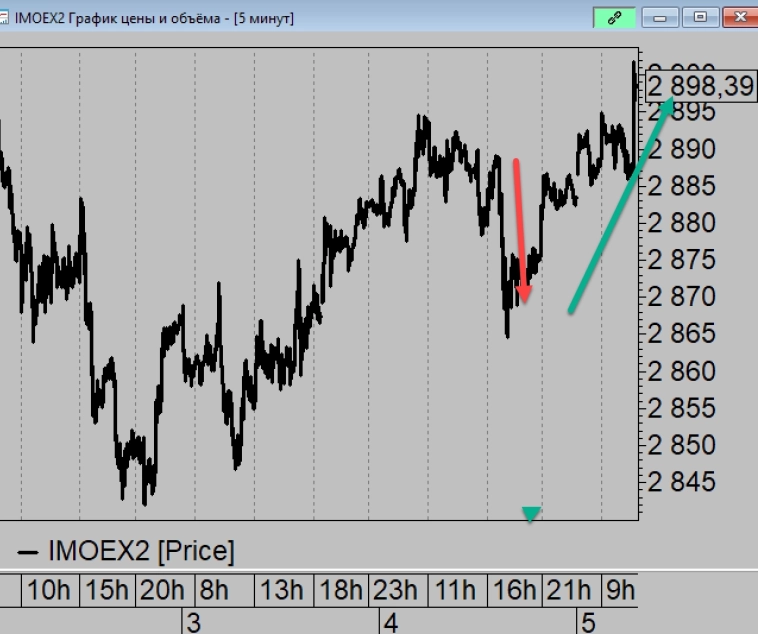This screenshot has height=634, width=758.
Task: Click the 2 870 price axis label
Action: [x=681, y=296]
